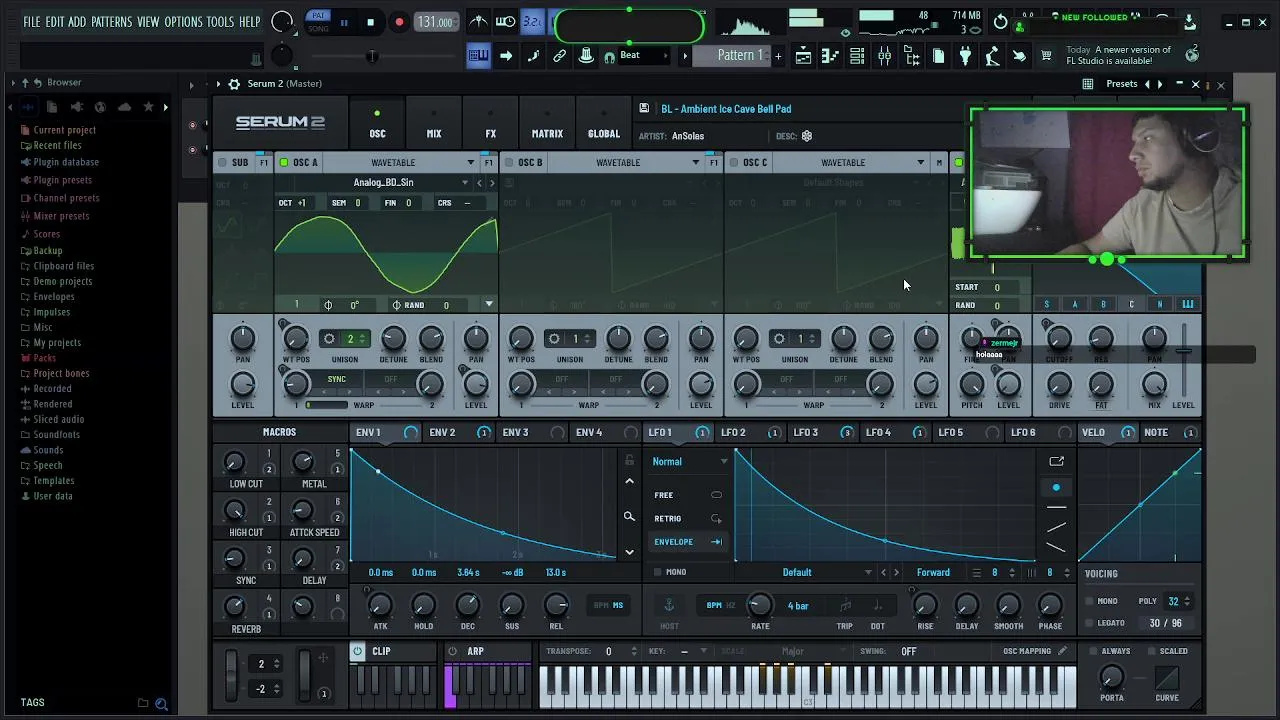Open the arpeggiator KEY dropdown

pyautogui.click(x=690, y=651)
